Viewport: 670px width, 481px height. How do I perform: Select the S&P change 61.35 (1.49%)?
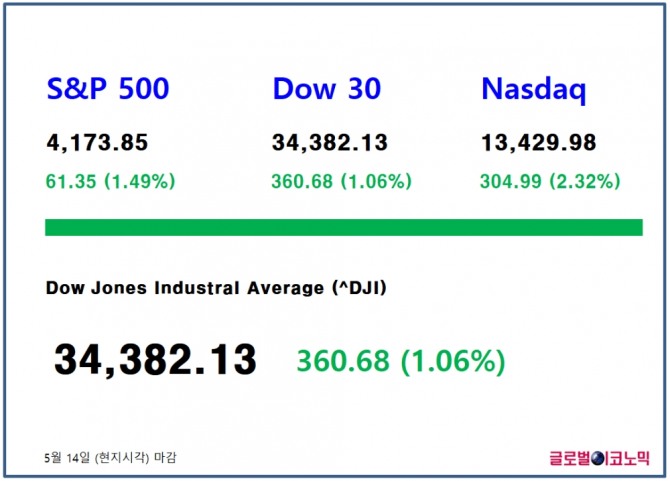(x=111, y=181)
